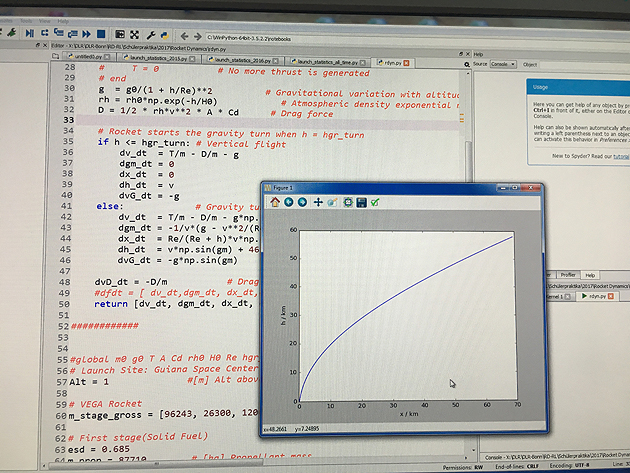Open the View menu in the menu bar

tap(40, 19)
